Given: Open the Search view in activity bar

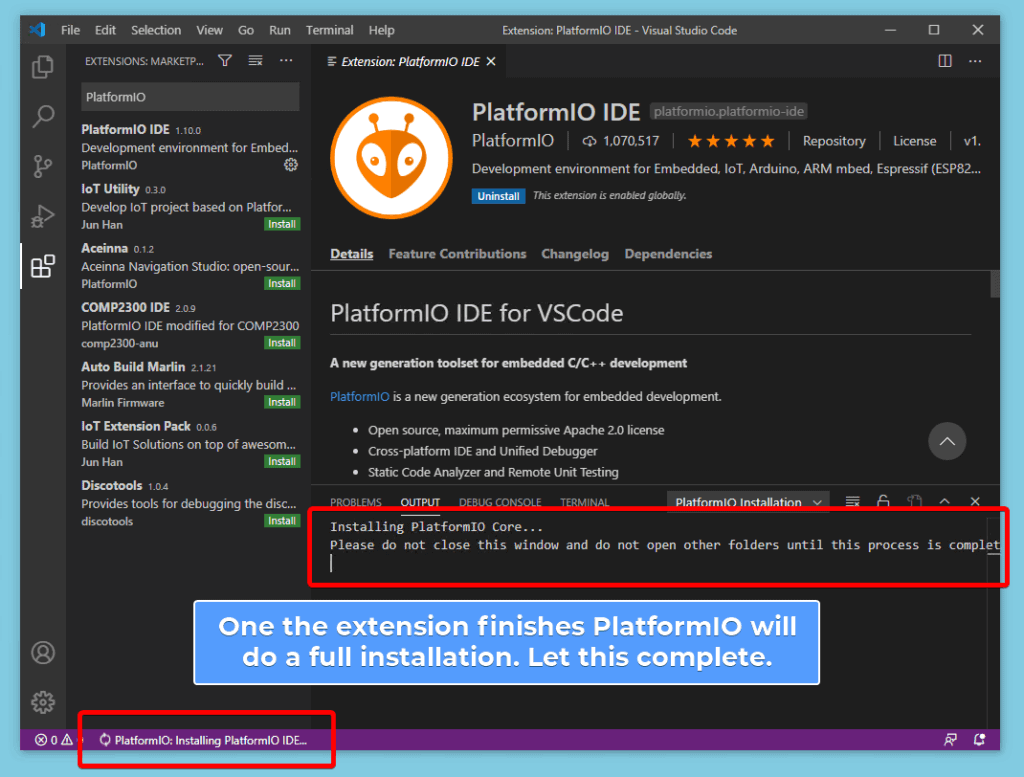Looking at the screenshot, I should point(43,116).
